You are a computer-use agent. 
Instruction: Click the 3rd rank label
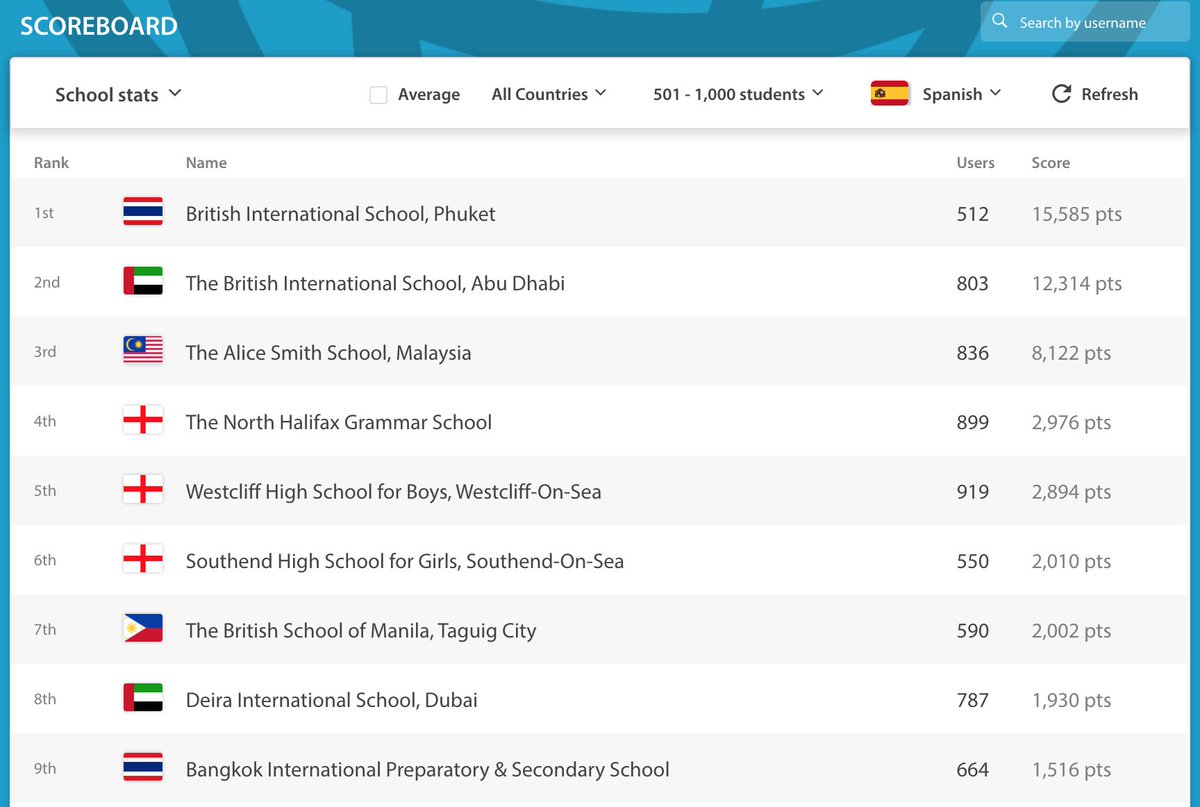click(x=45, y=352)
